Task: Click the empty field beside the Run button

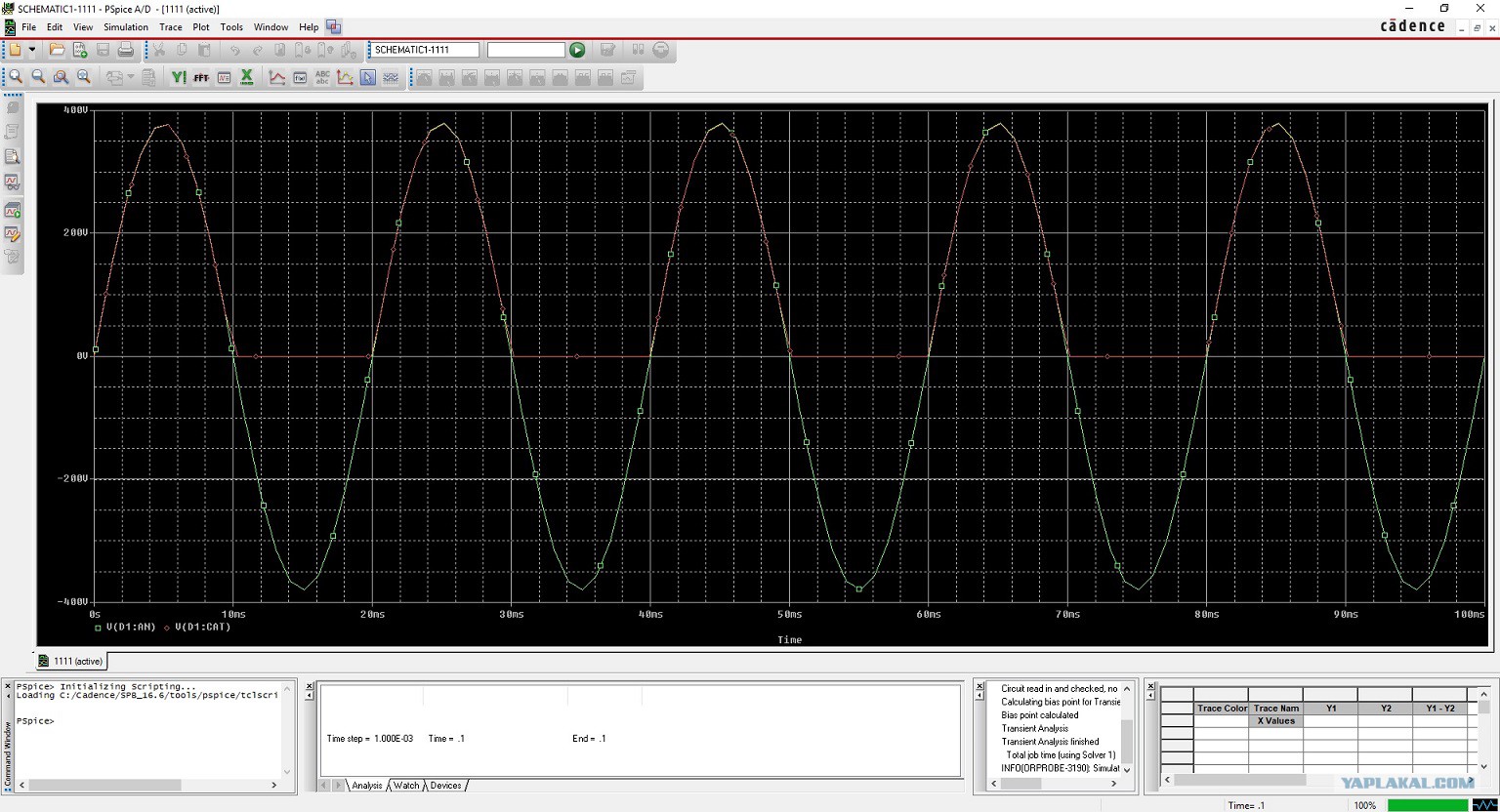Action: 526,50
